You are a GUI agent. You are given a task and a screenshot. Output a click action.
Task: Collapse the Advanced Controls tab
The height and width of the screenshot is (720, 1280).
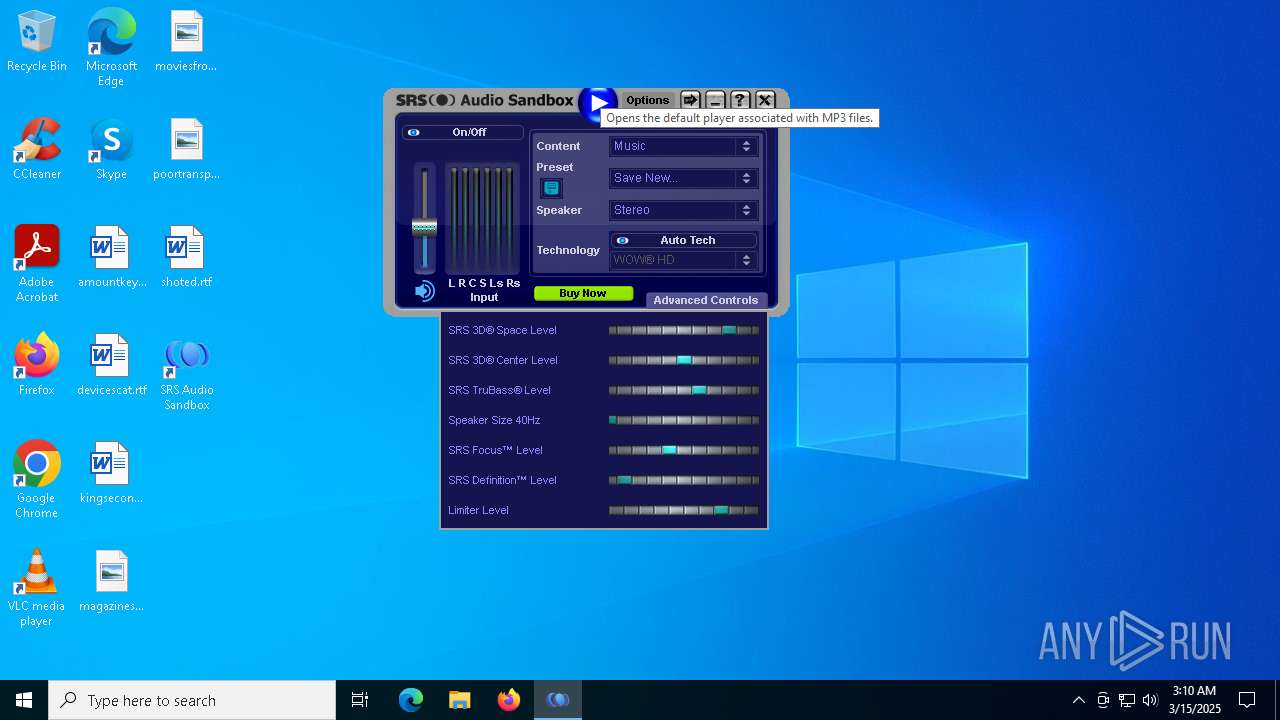pos(706,300)
